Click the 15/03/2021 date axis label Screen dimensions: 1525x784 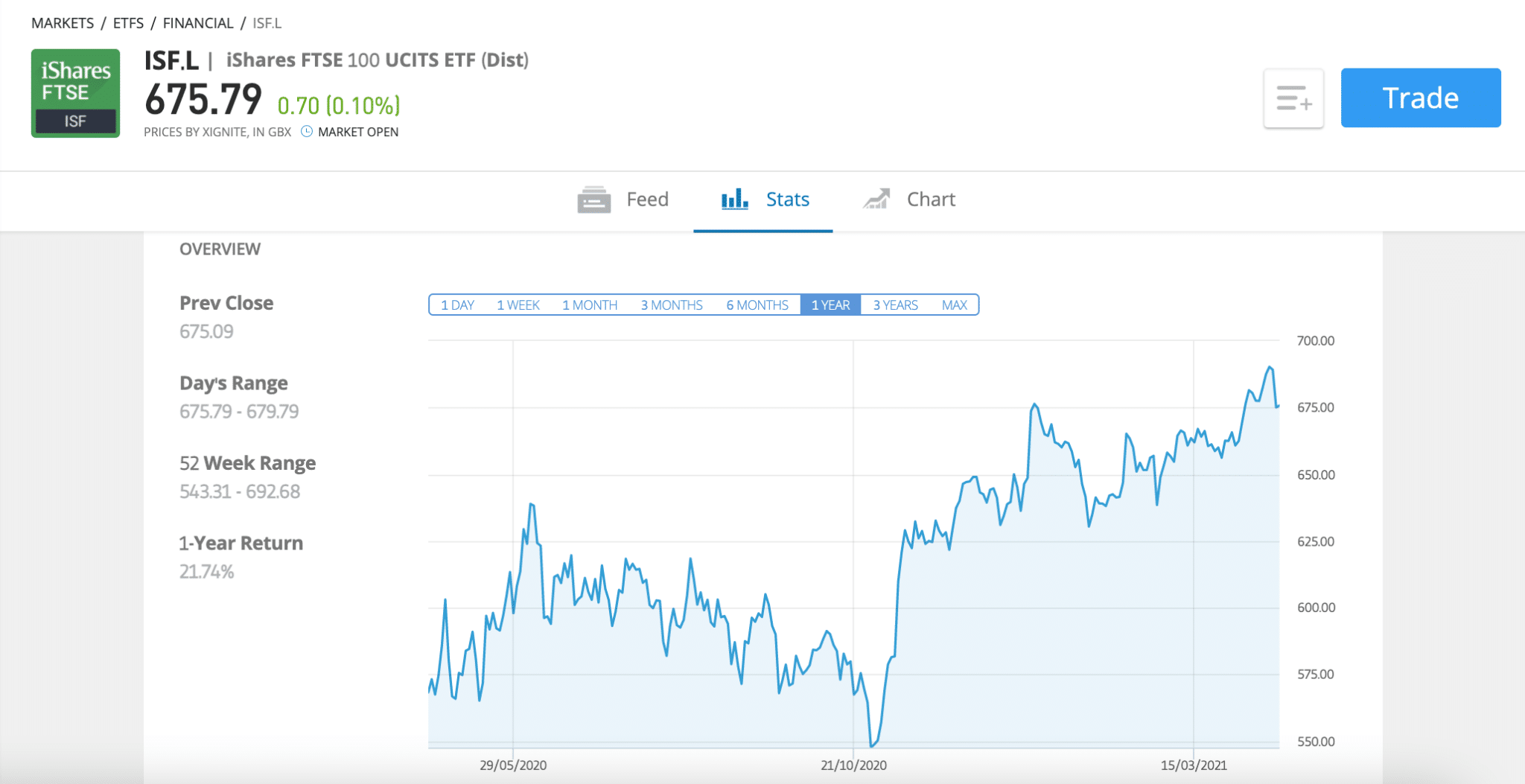tap(1194, 765)
